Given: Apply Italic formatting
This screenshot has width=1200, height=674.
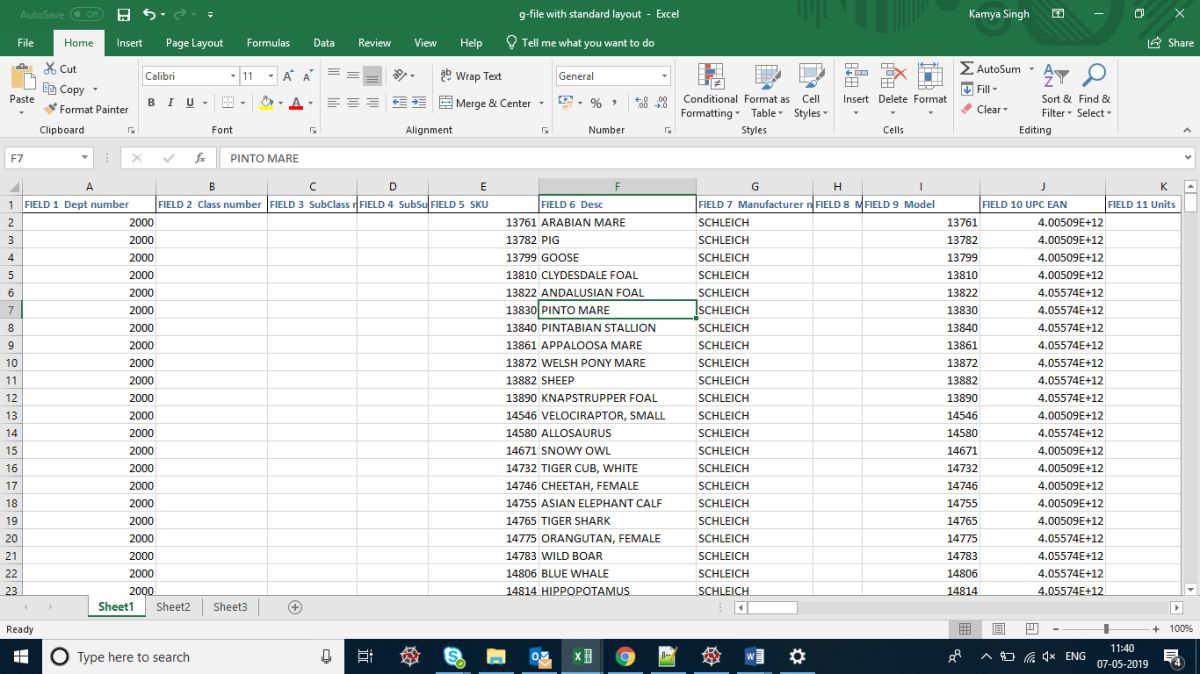Looking at the screenshot, I should [x=170, y=103].
